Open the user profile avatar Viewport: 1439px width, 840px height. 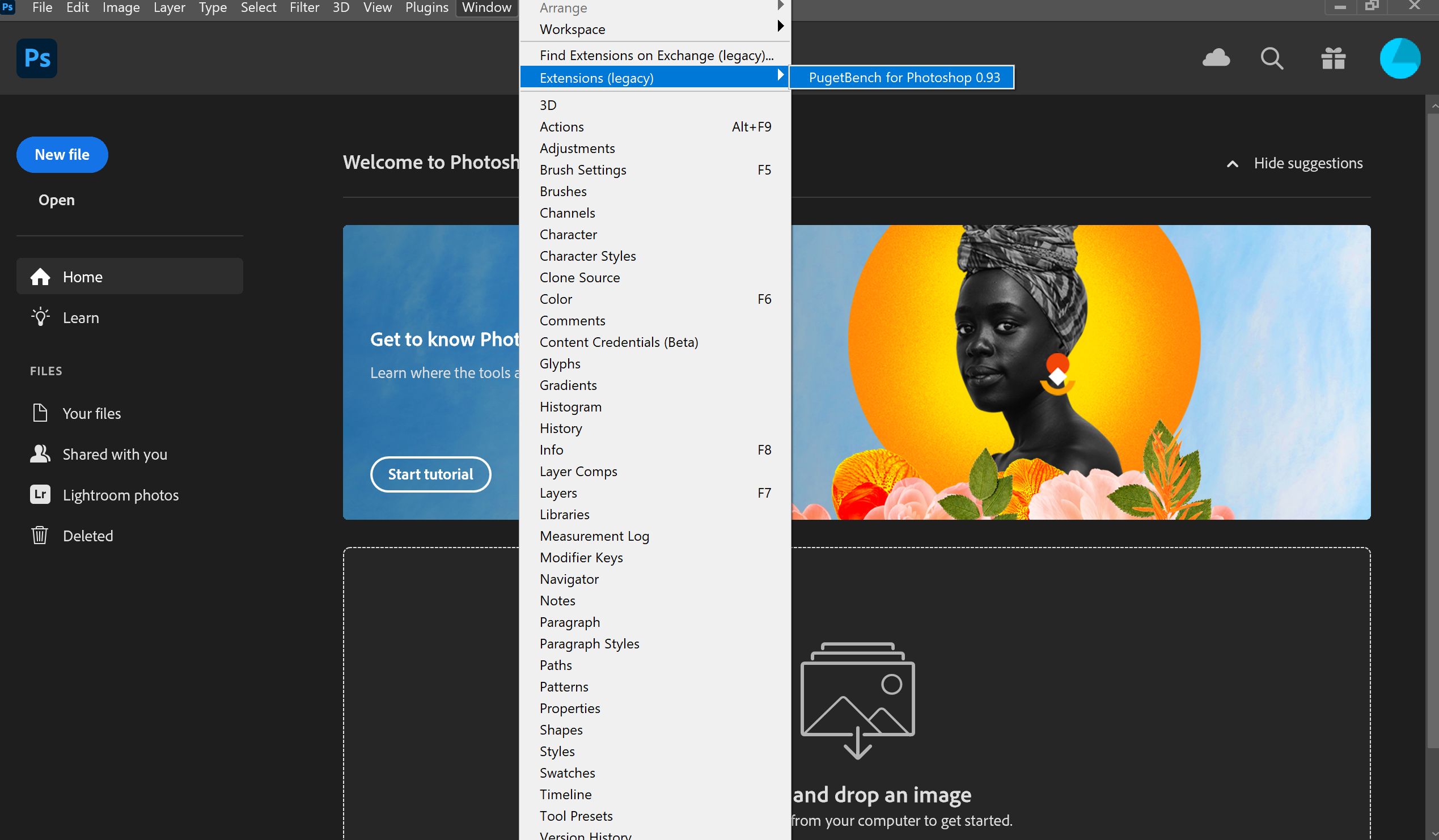pos(1399,58)
